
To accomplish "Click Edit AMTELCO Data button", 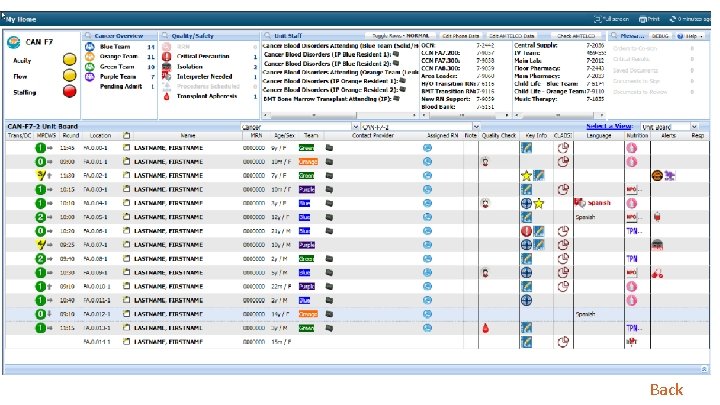I will point(512,36).
